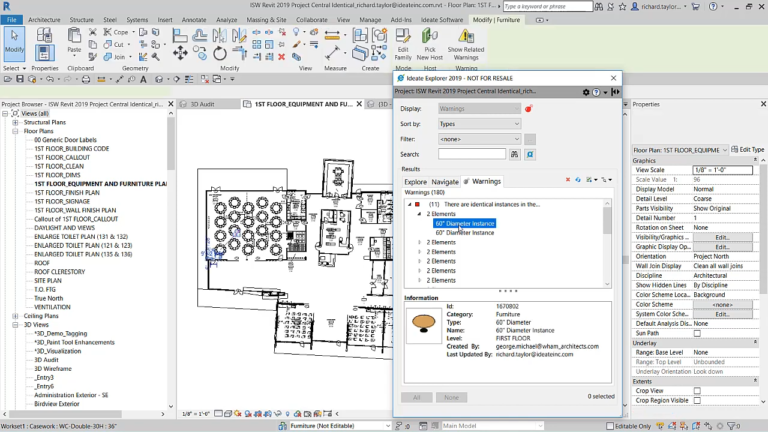Image resolution: width=768 pixels, height=432 pixels.
Task: Collapse the identical instances warning group
Action: [410, 204]
